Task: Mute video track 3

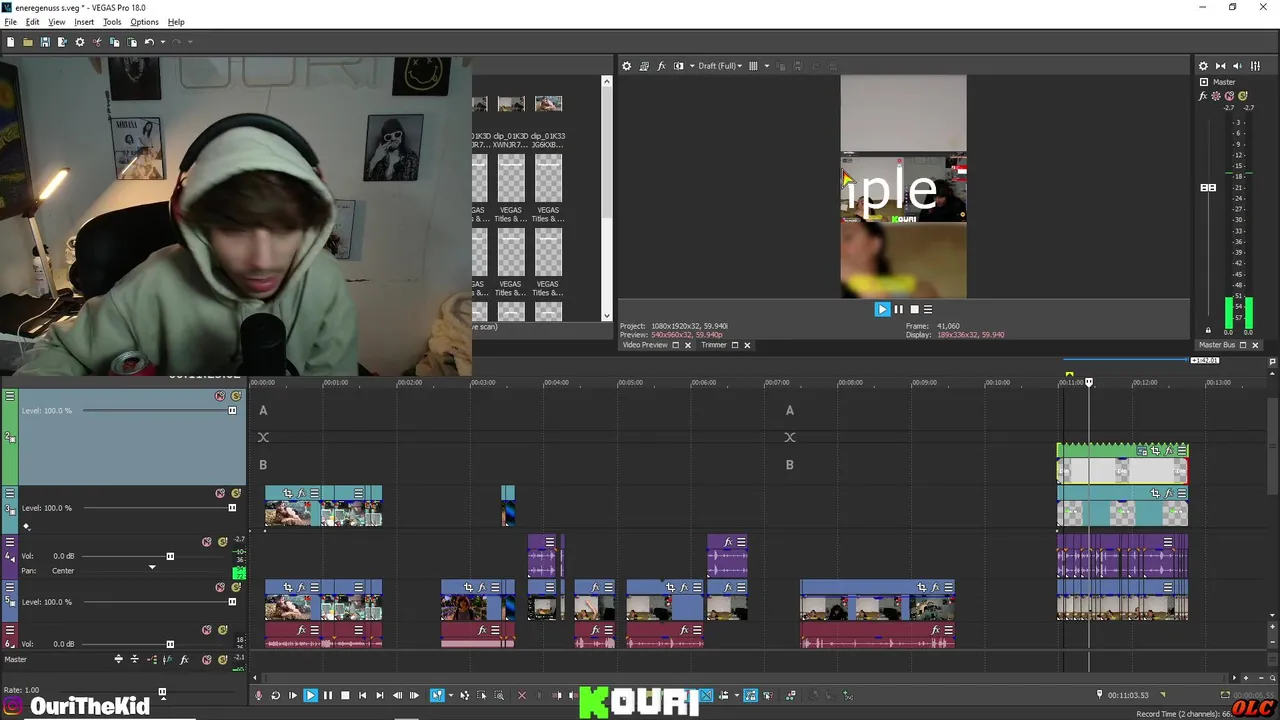Action: [220, 493]
